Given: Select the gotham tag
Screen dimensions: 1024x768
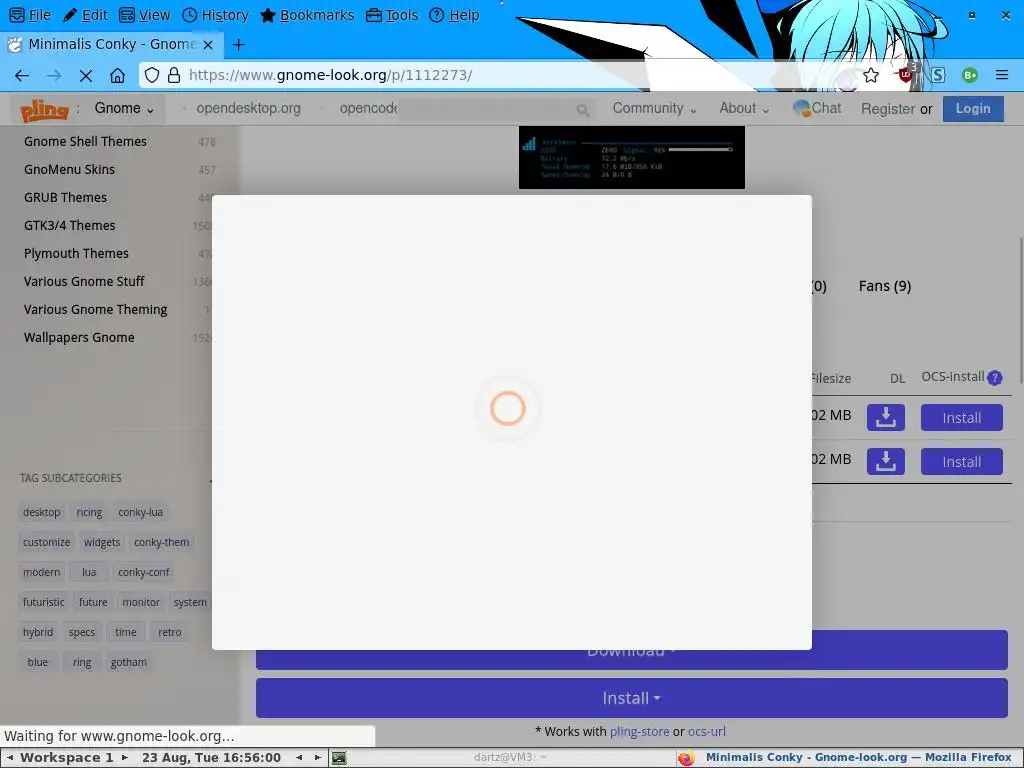Looking at the screenshot, I should tap(129, 662).
